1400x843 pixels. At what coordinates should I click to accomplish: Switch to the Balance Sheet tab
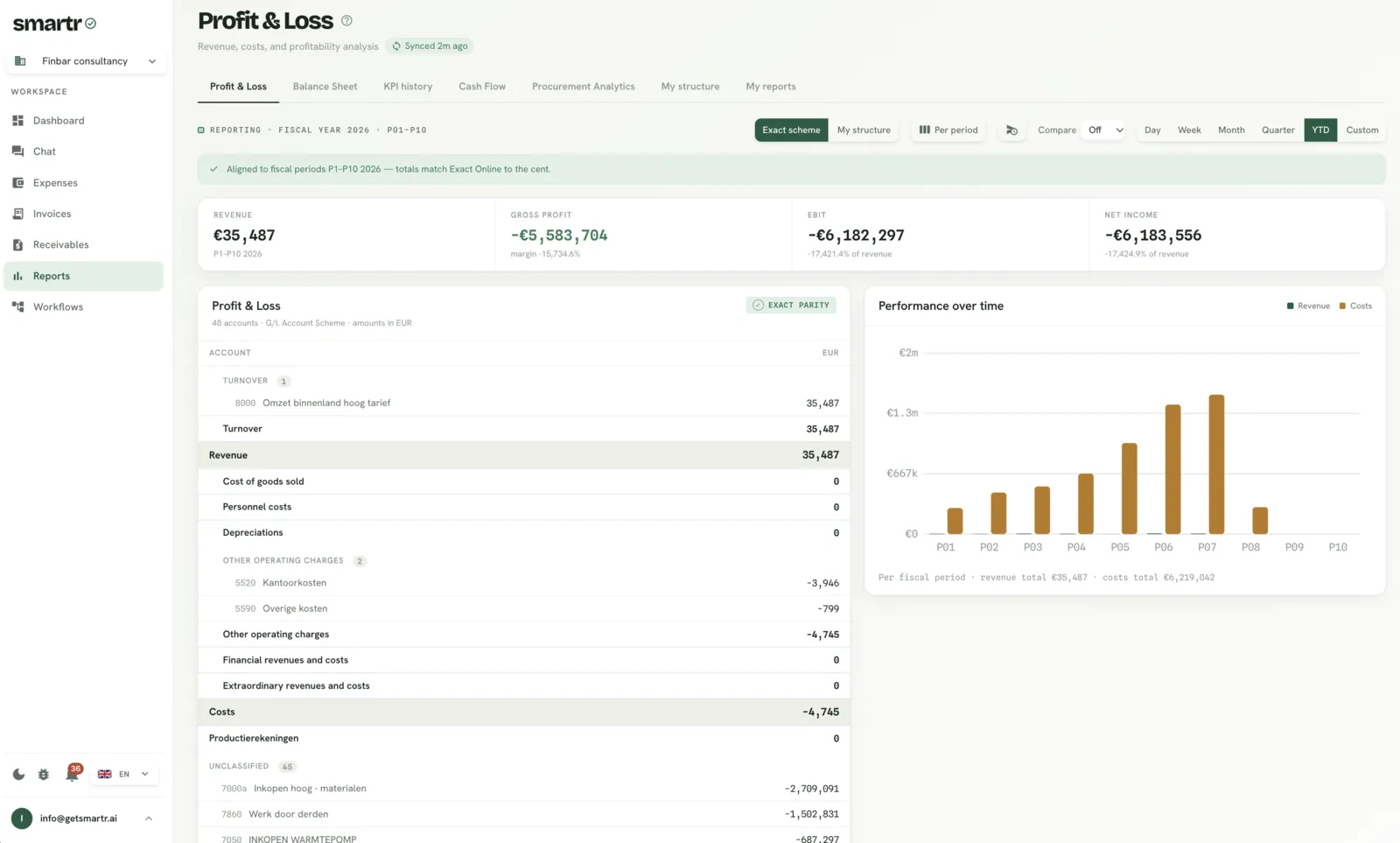coord(325,87)
